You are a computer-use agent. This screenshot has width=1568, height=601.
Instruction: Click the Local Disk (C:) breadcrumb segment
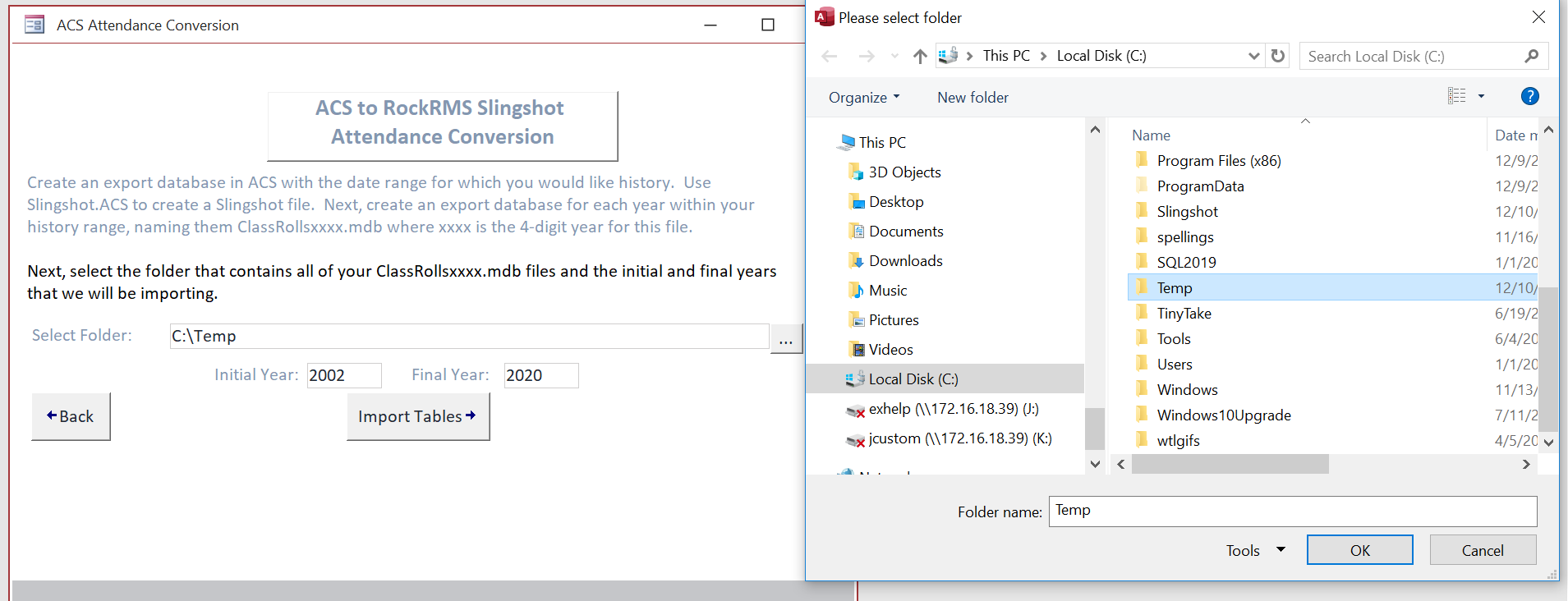tap(1101, 56)
